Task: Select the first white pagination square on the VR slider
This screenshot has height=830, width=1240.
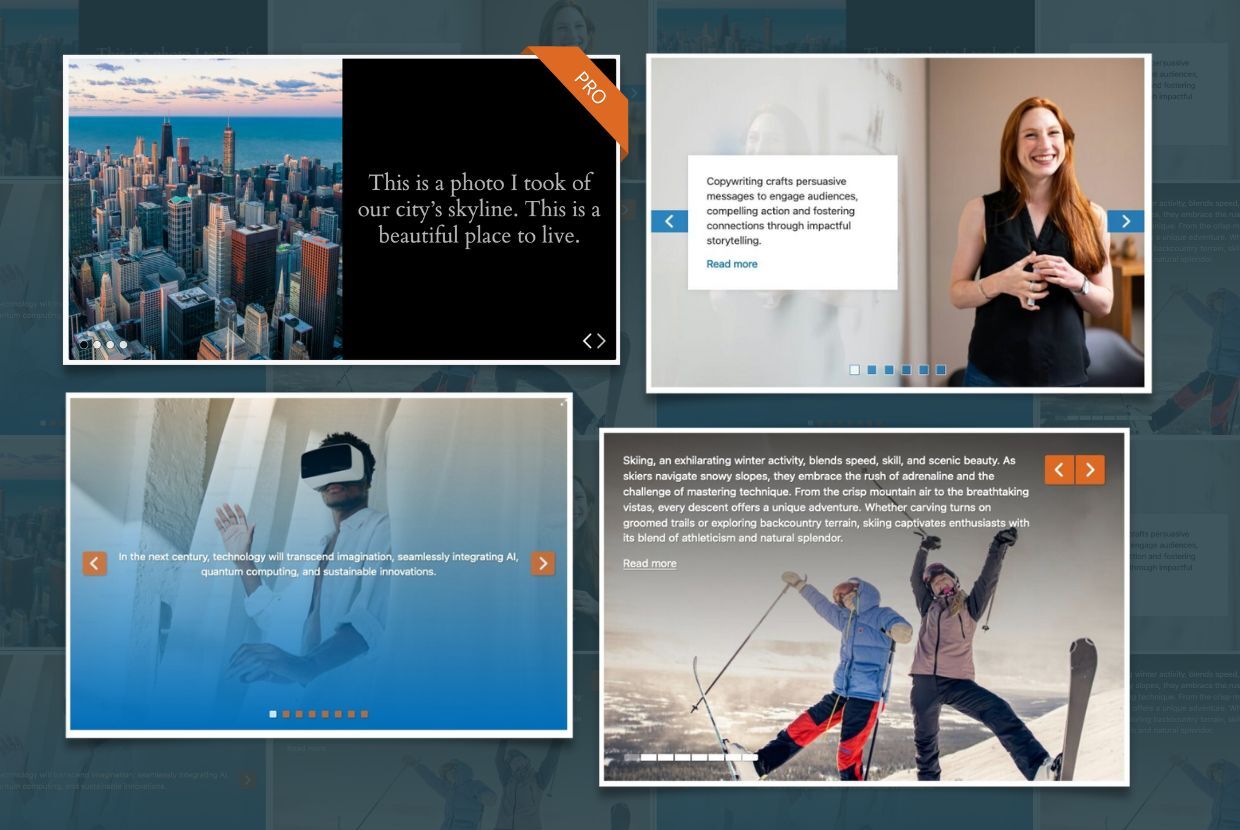Action: coord(273,714)
